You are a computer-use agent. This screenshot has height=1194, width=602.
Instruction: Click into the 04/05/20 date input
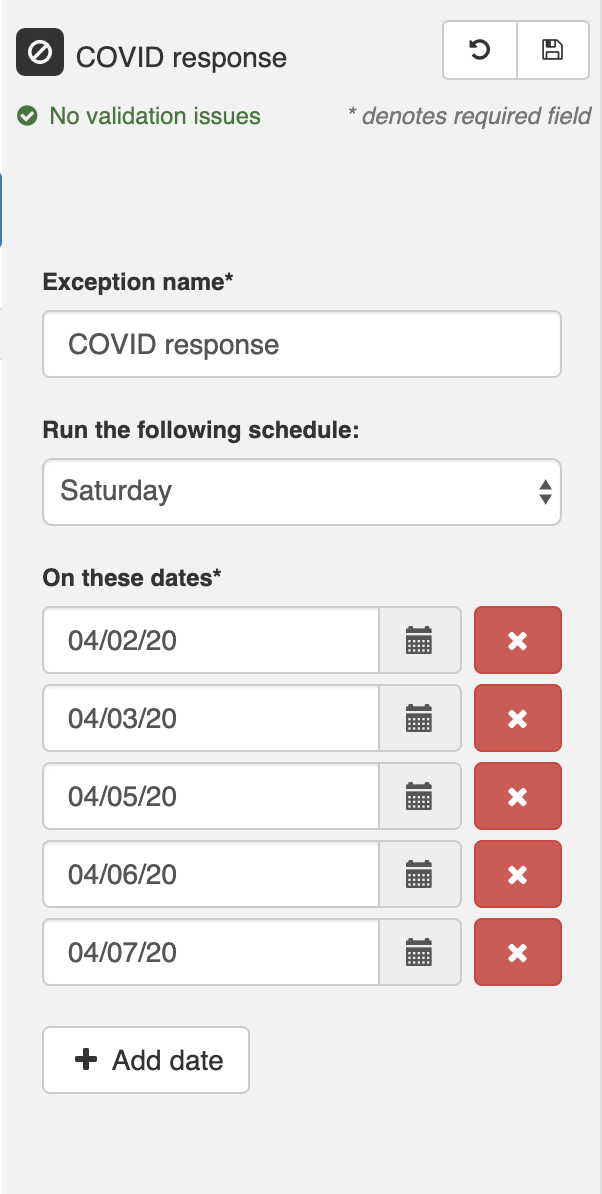click(x=210, y=796)
